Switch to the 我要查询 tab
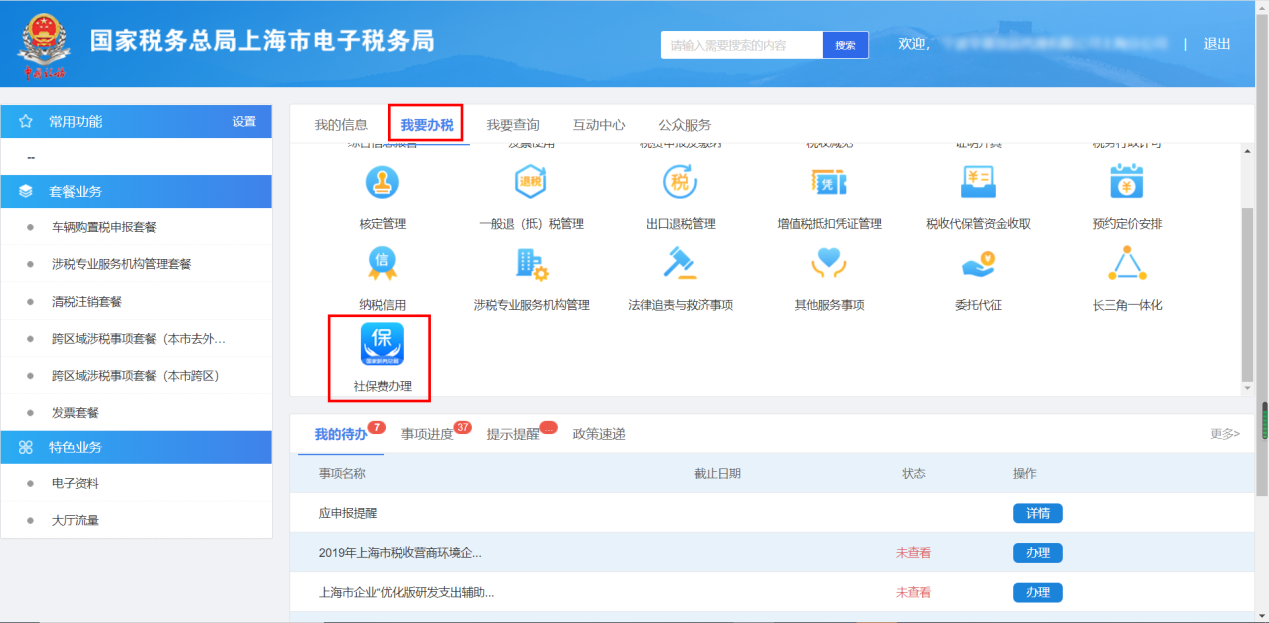 point(513,125)
